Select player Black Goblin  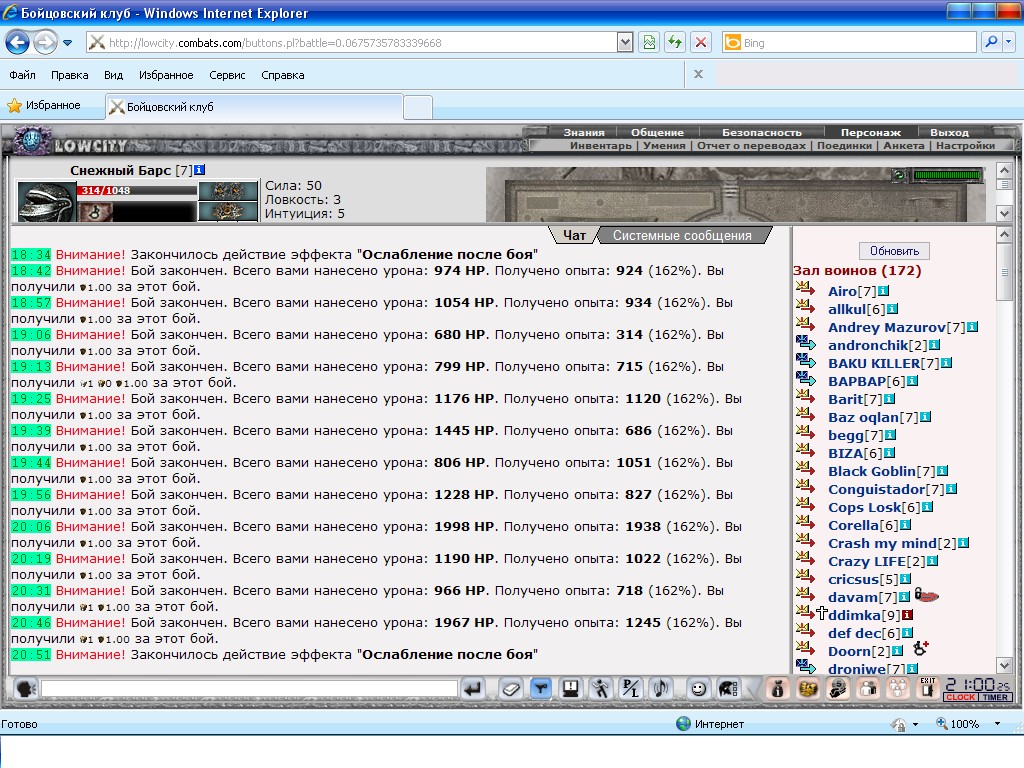click(x=872, y=471)
